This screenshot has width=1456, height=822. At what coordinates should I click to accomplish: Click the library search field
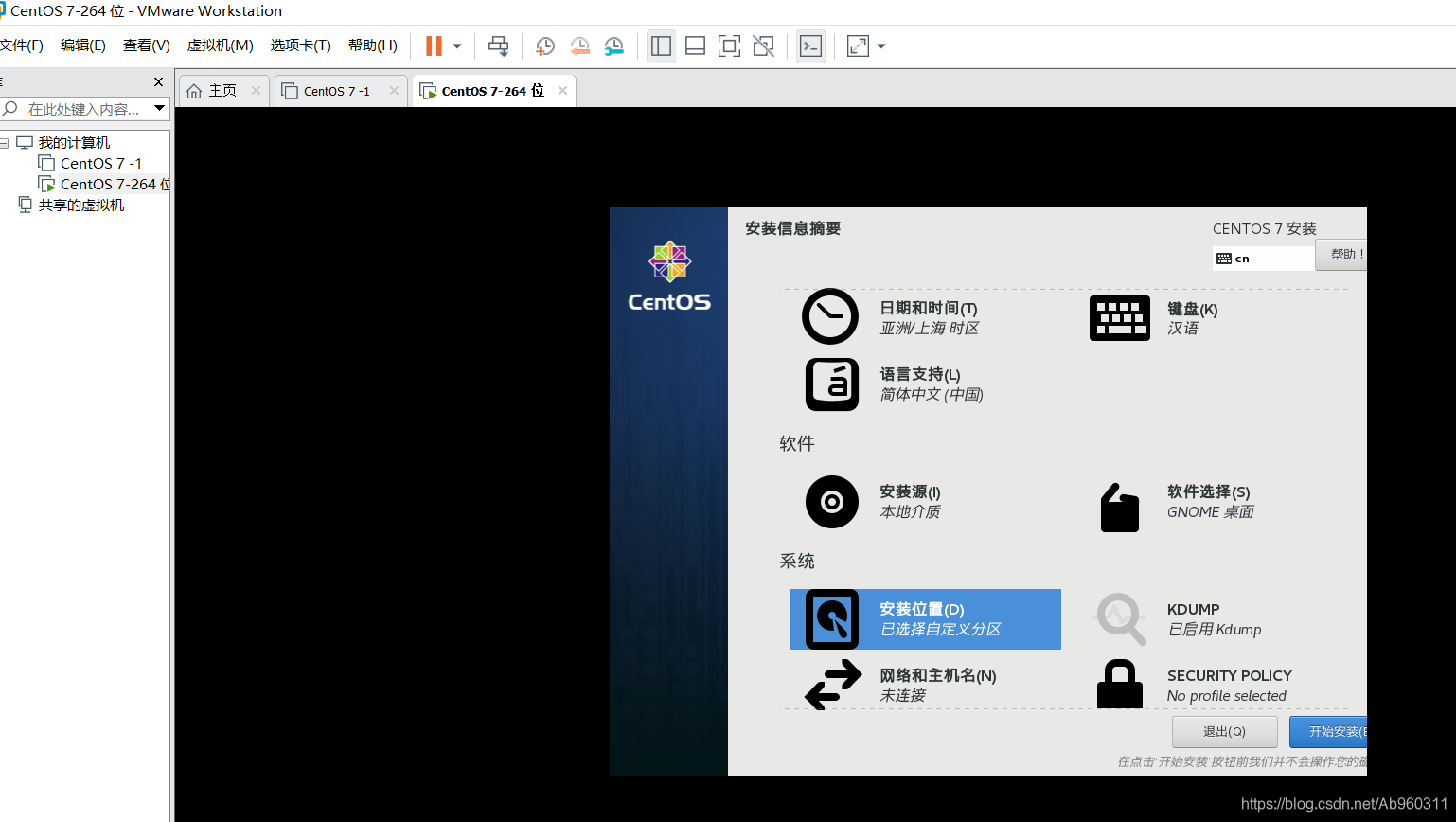point(83,109)
